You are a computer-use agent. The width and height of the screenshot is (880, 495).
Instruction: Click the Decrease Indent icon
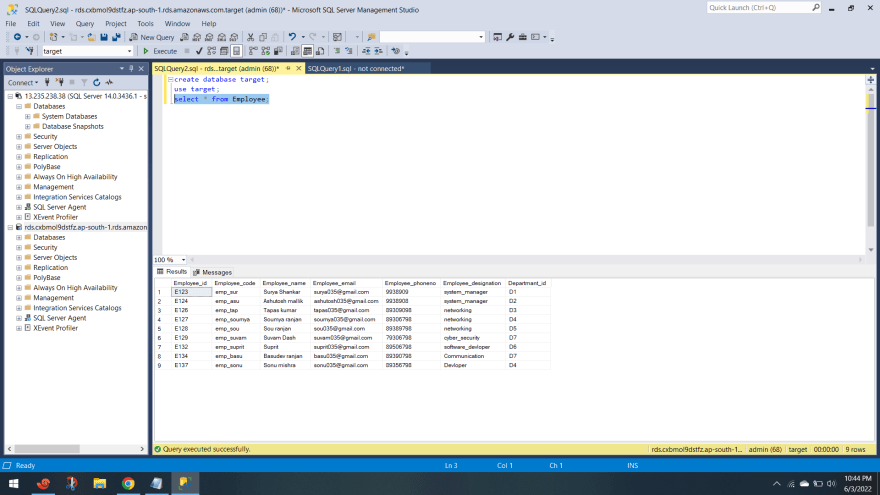(366, 51)
